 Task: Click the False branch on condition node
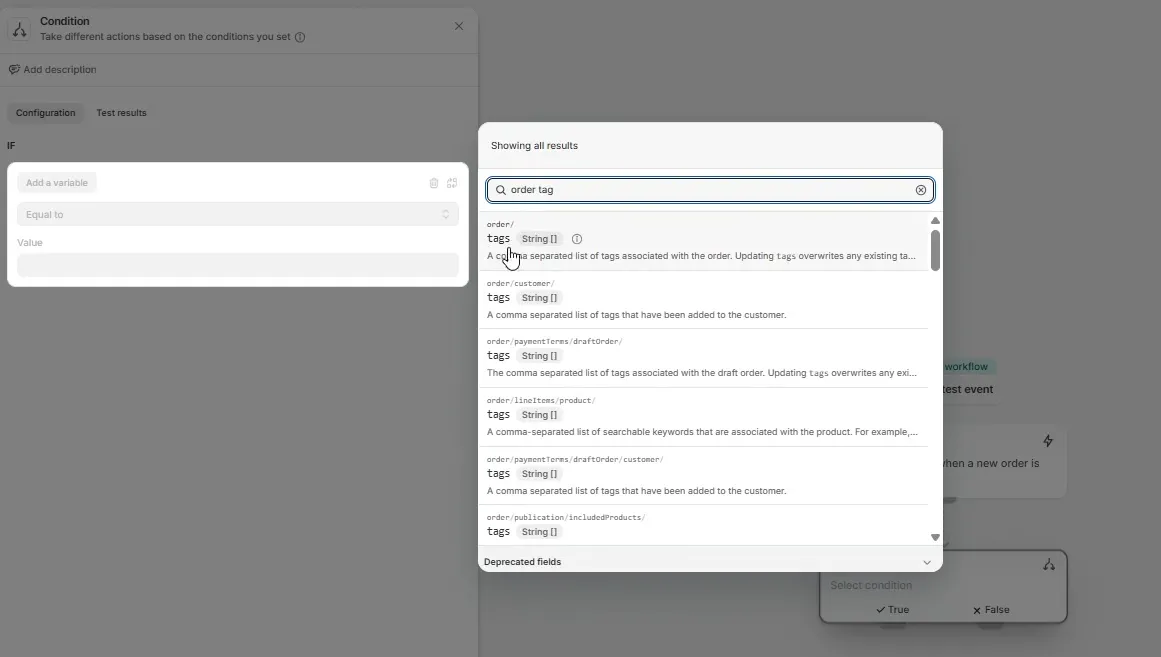pos(991,610)
